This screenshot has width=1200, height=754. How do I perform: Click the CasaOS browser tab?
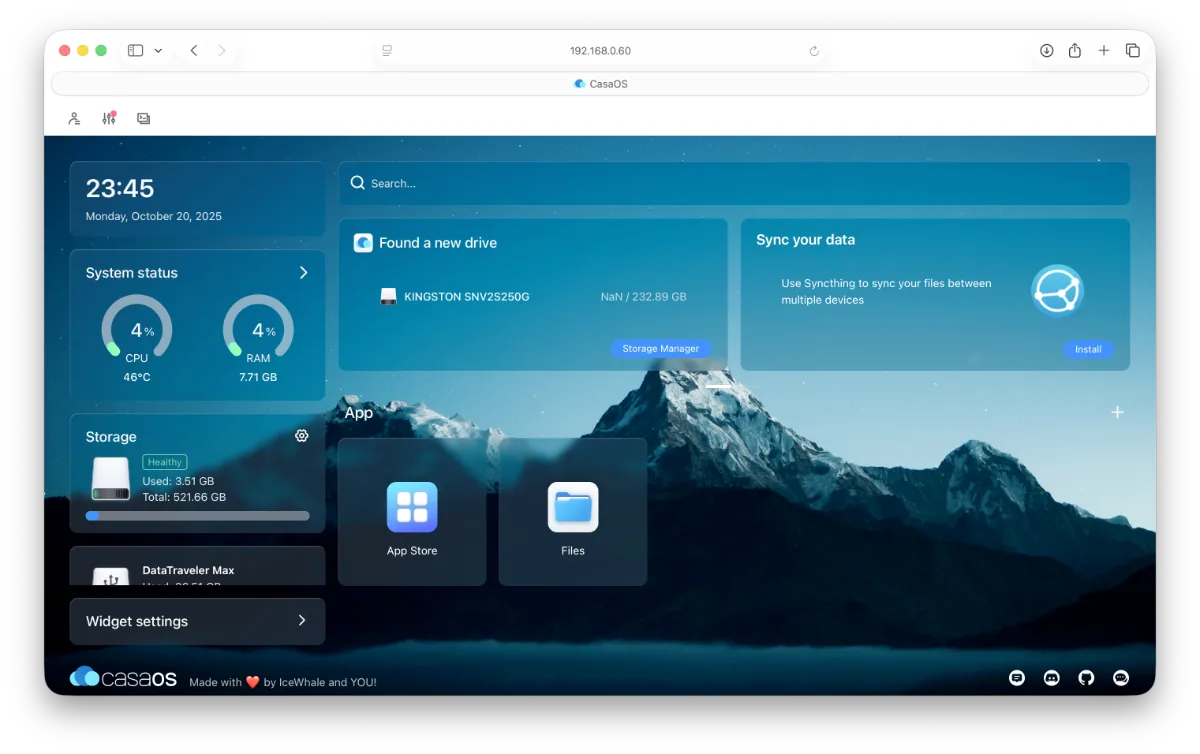click(600, 84)
